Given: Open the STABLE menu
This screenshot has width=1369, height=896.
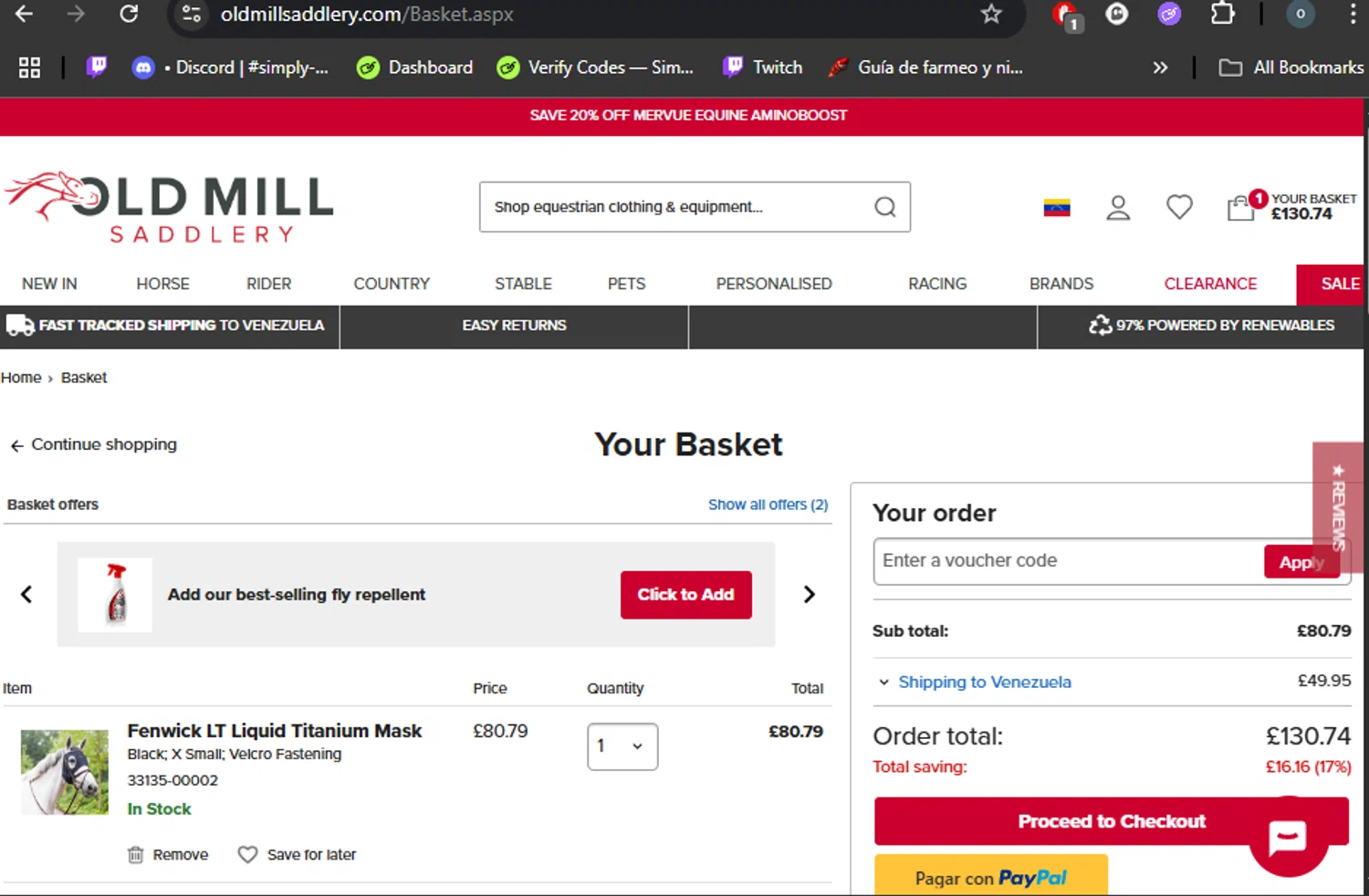Looking at the screenshot, I should (x=523, y=284).
